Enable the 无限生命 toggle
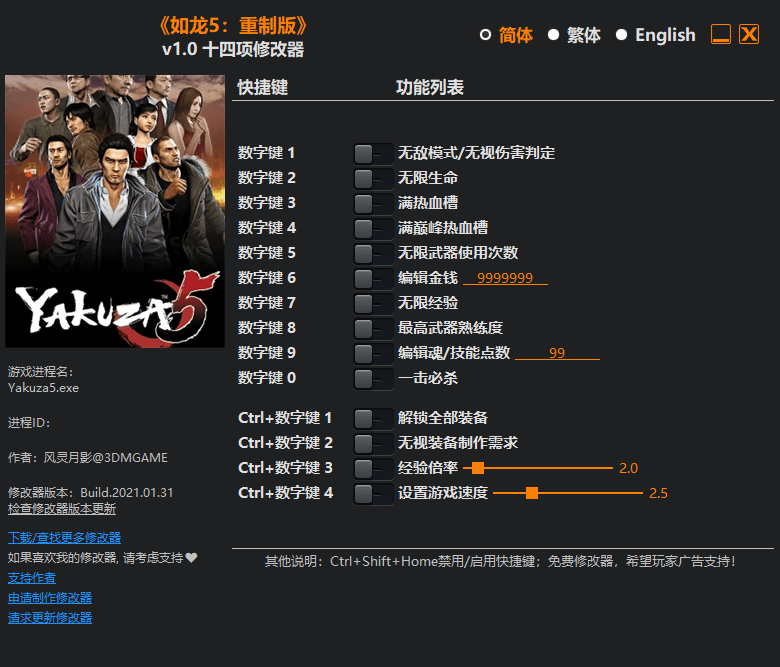This screenshot has width=780, height=667. tap(373, 179)
